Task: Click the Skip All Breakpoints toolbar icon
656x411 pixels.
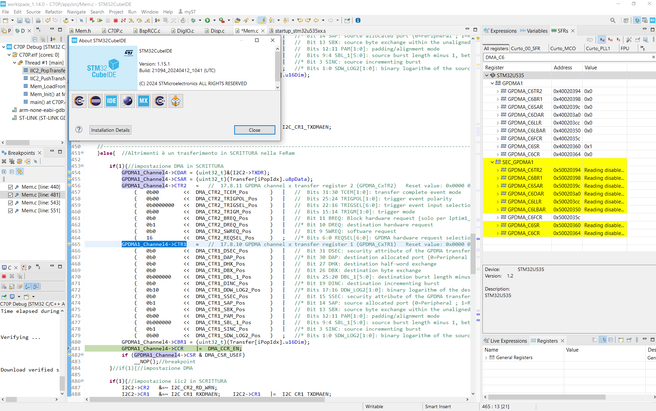Action: [81, 20]
